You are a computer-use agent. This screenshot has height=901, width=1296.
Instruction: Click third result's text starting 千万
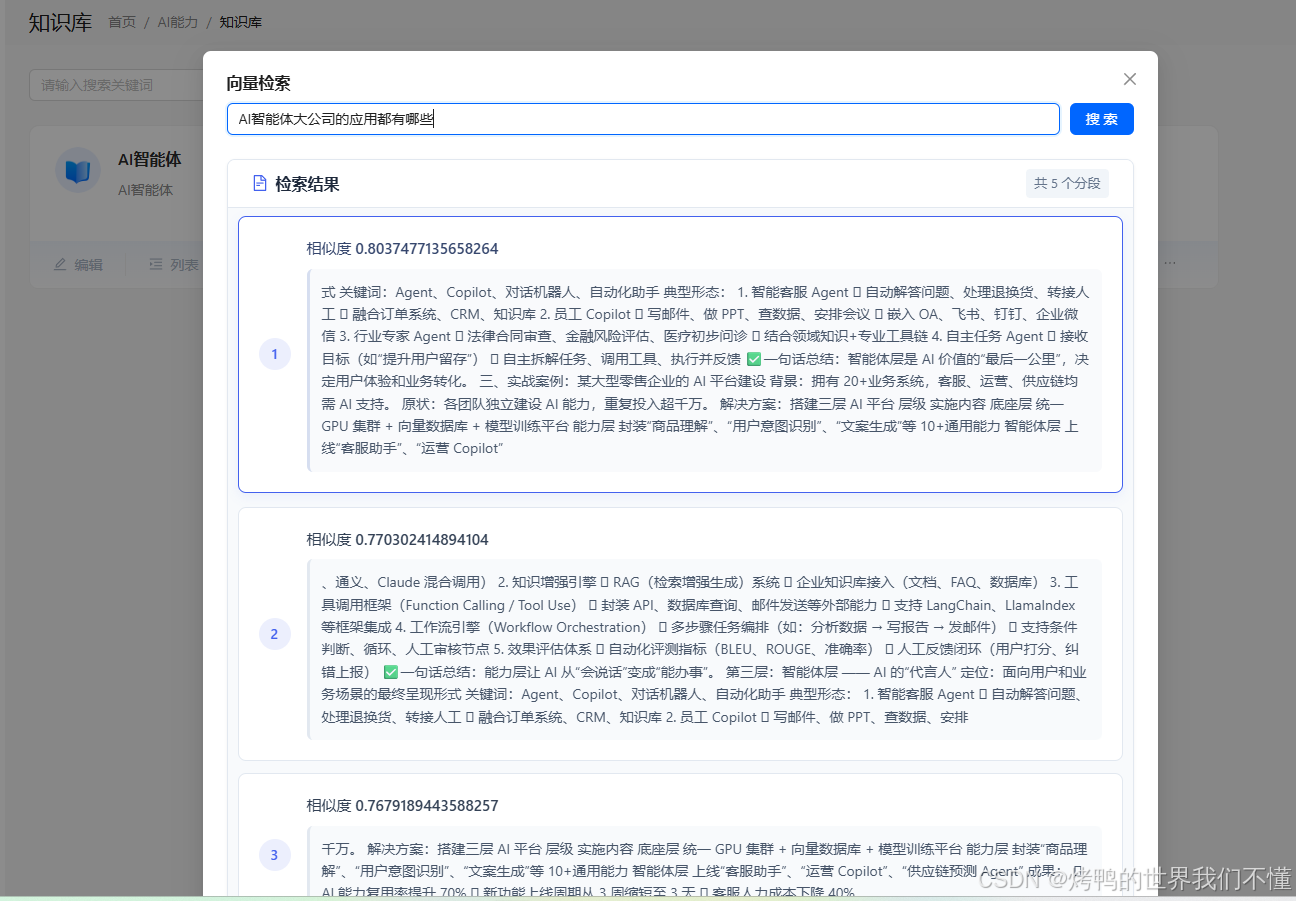tap(705, 860)
